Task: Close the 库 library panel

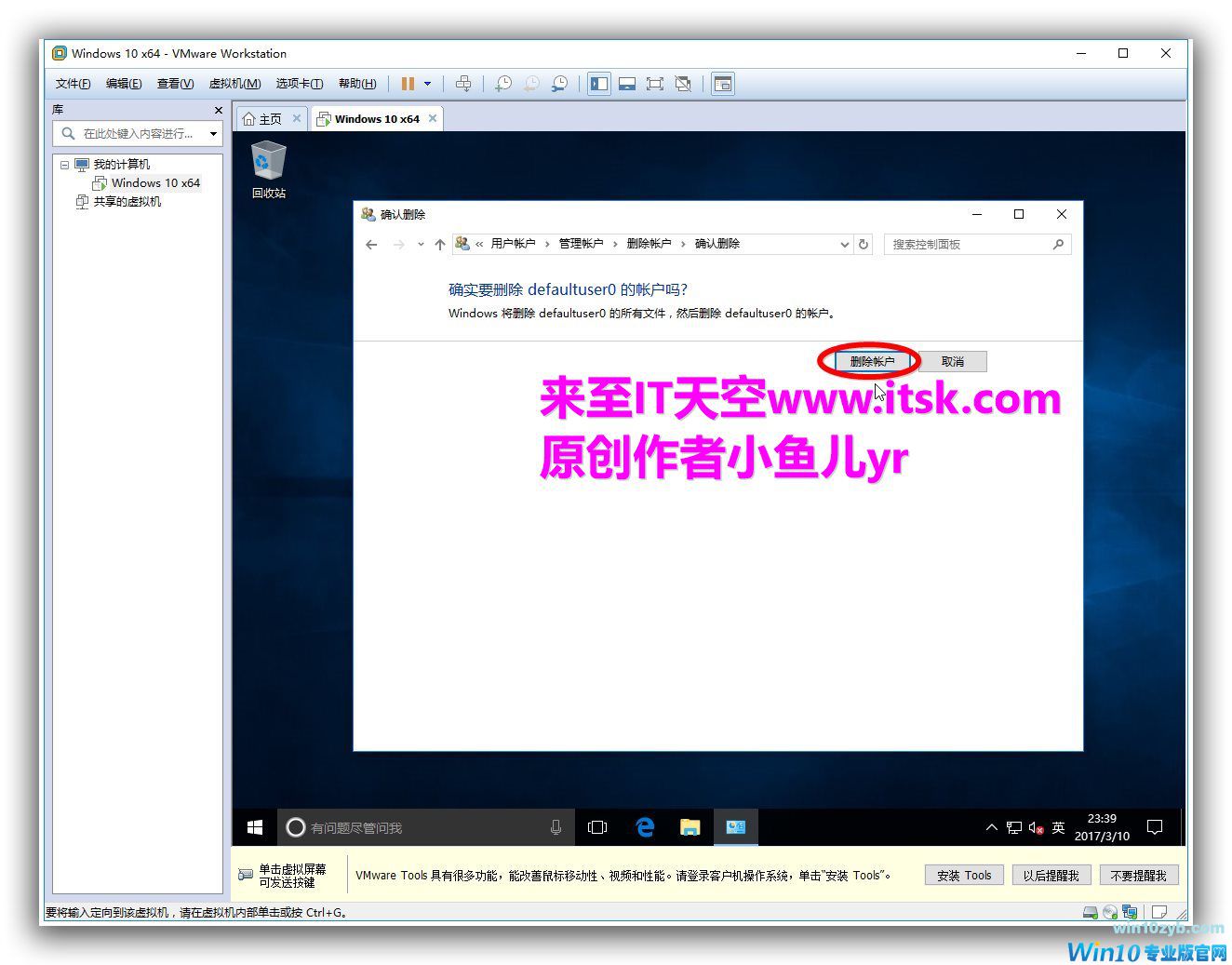Action: click(219, 110)
